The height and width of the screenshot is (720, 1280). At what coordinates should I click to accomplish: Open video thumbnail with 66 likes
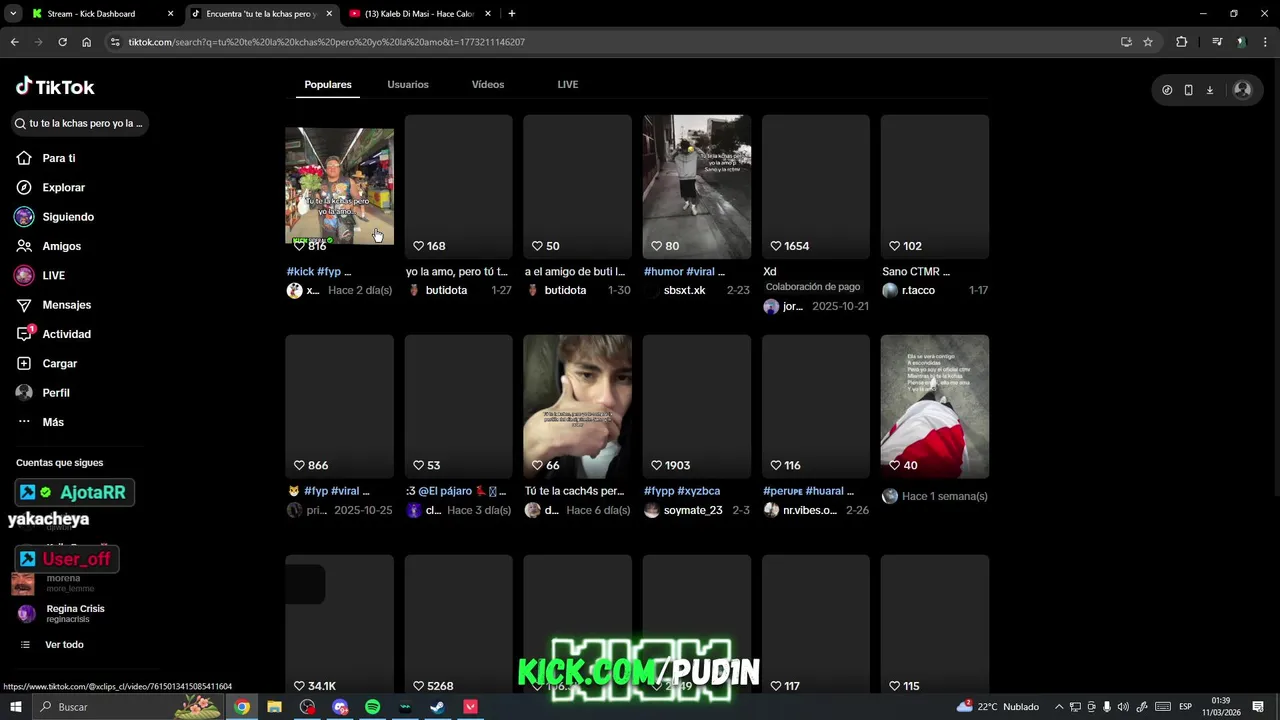tap(578, 407)
